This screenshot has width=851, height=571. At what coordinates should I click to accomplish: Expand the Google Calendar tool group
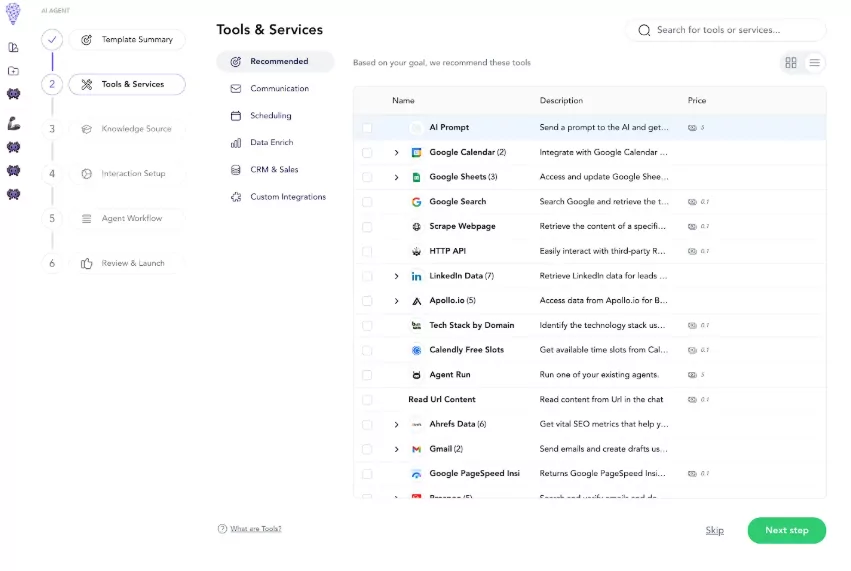396,153
